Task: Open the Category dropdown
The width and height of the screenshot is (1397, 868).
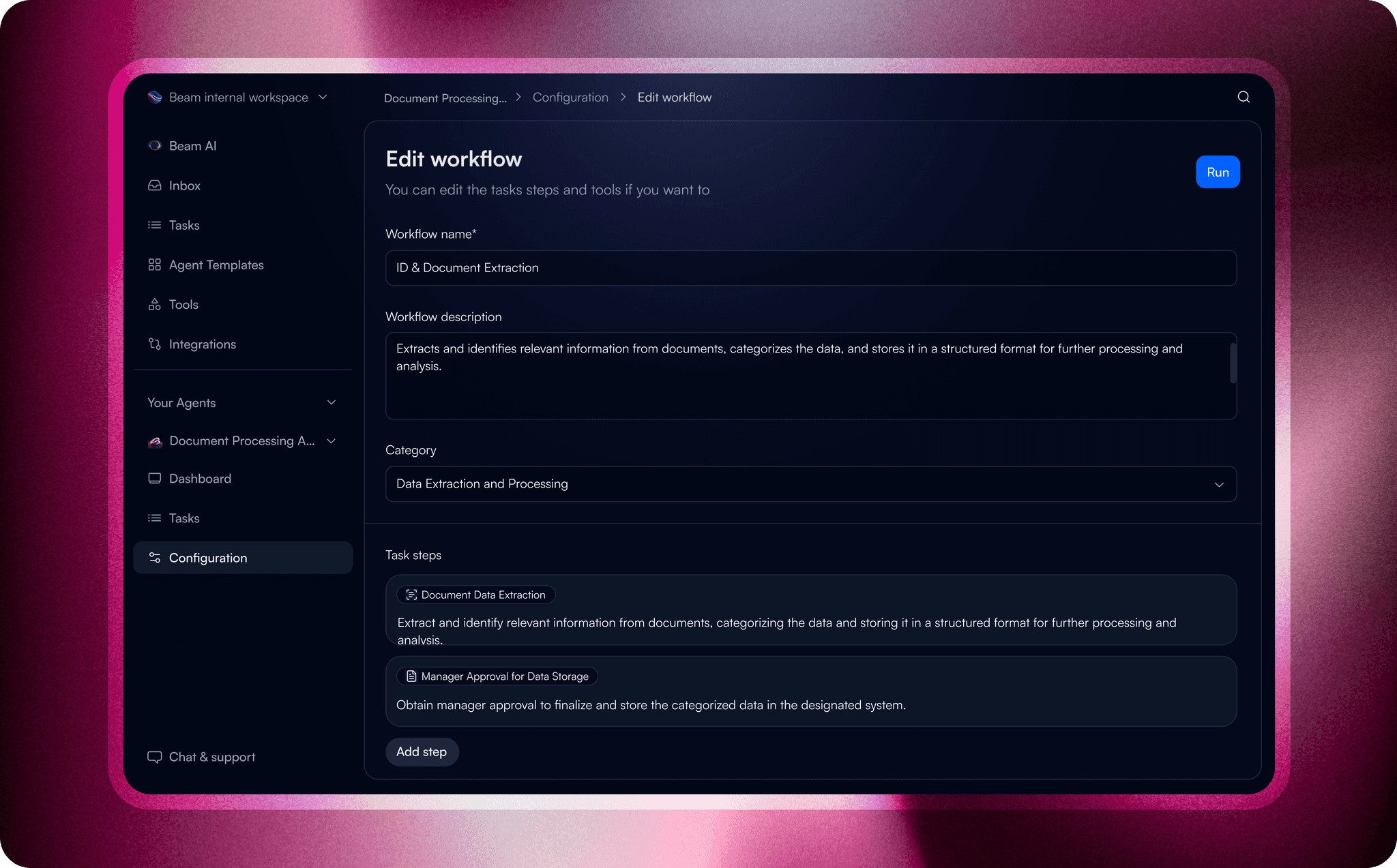Action: pyautogui.click(x=1220, y=484)
